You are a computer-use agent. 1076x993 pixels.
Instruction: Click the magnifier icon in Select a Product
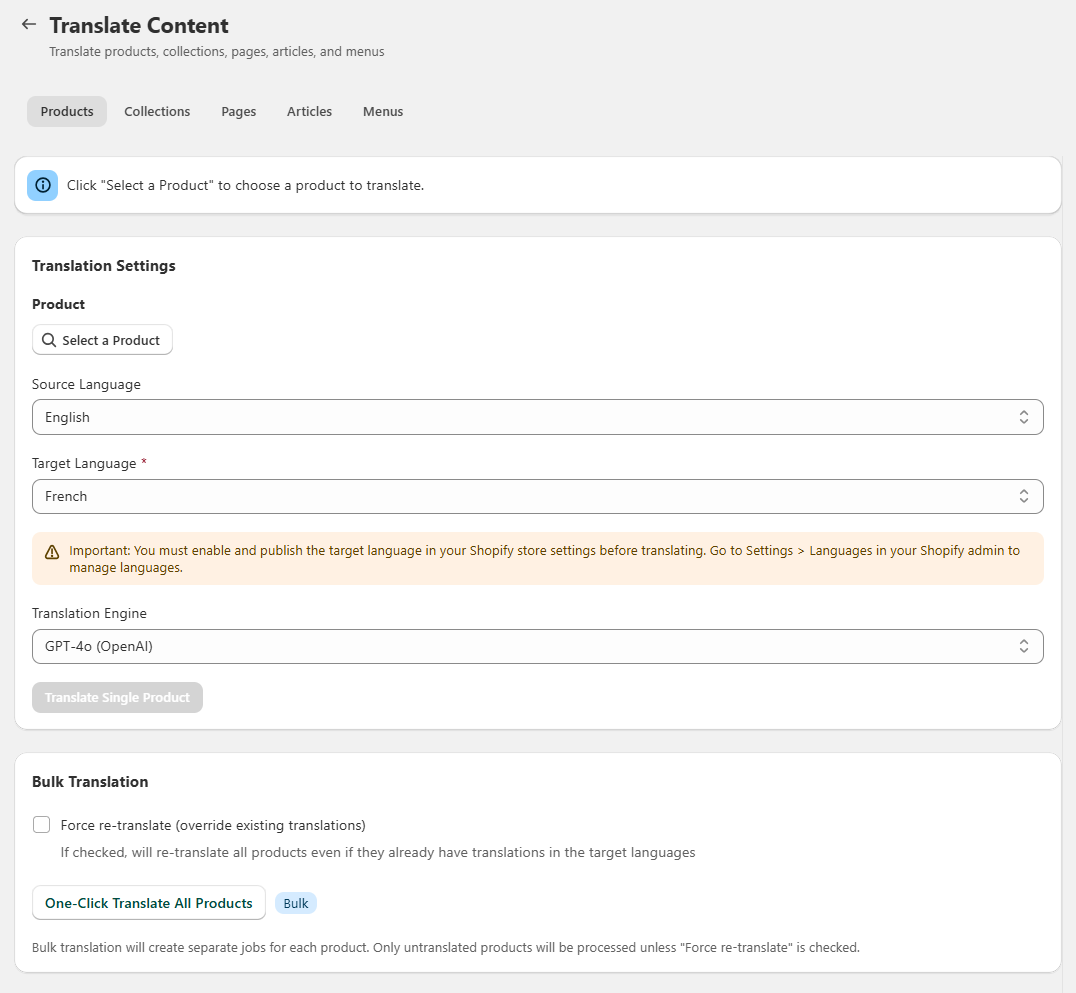tap(49, 340)
